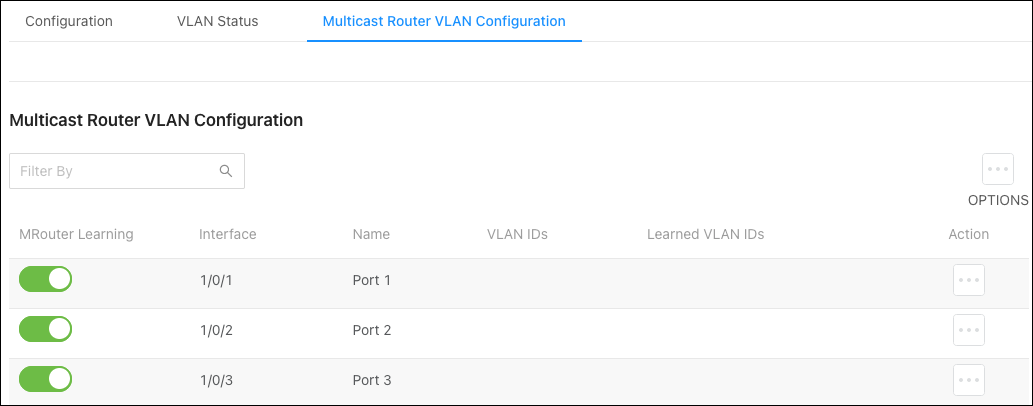The width and height of the screenshot is (1033, 406).
Task: Click the OPTIONS label text
Action: coord(997,200)
